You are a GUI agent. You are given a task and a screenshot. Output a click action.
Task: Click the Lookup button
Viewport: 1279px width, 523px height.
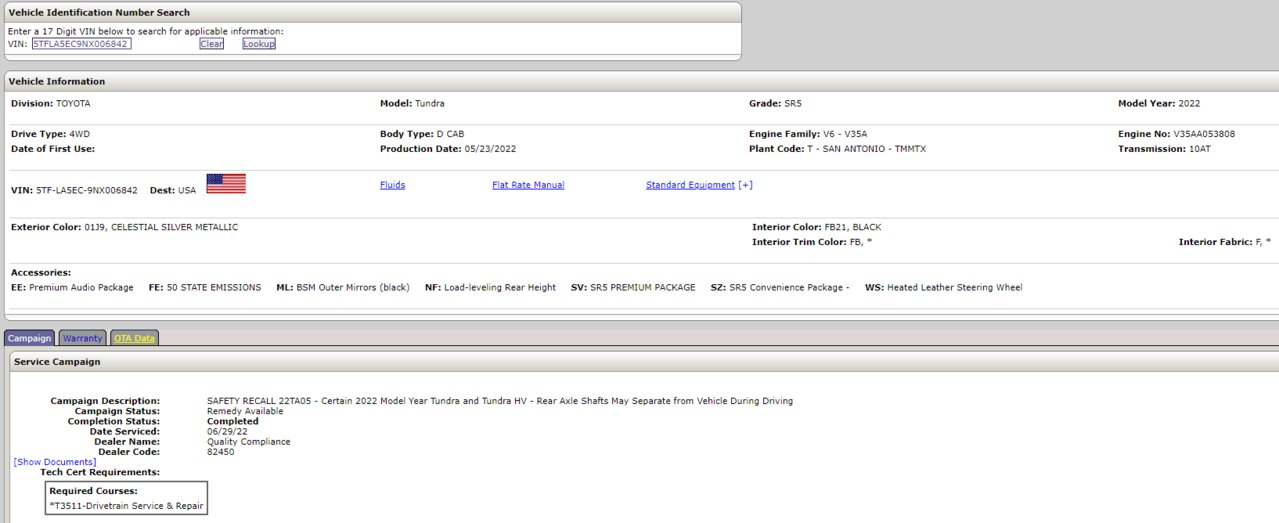(x=259, y=44)
